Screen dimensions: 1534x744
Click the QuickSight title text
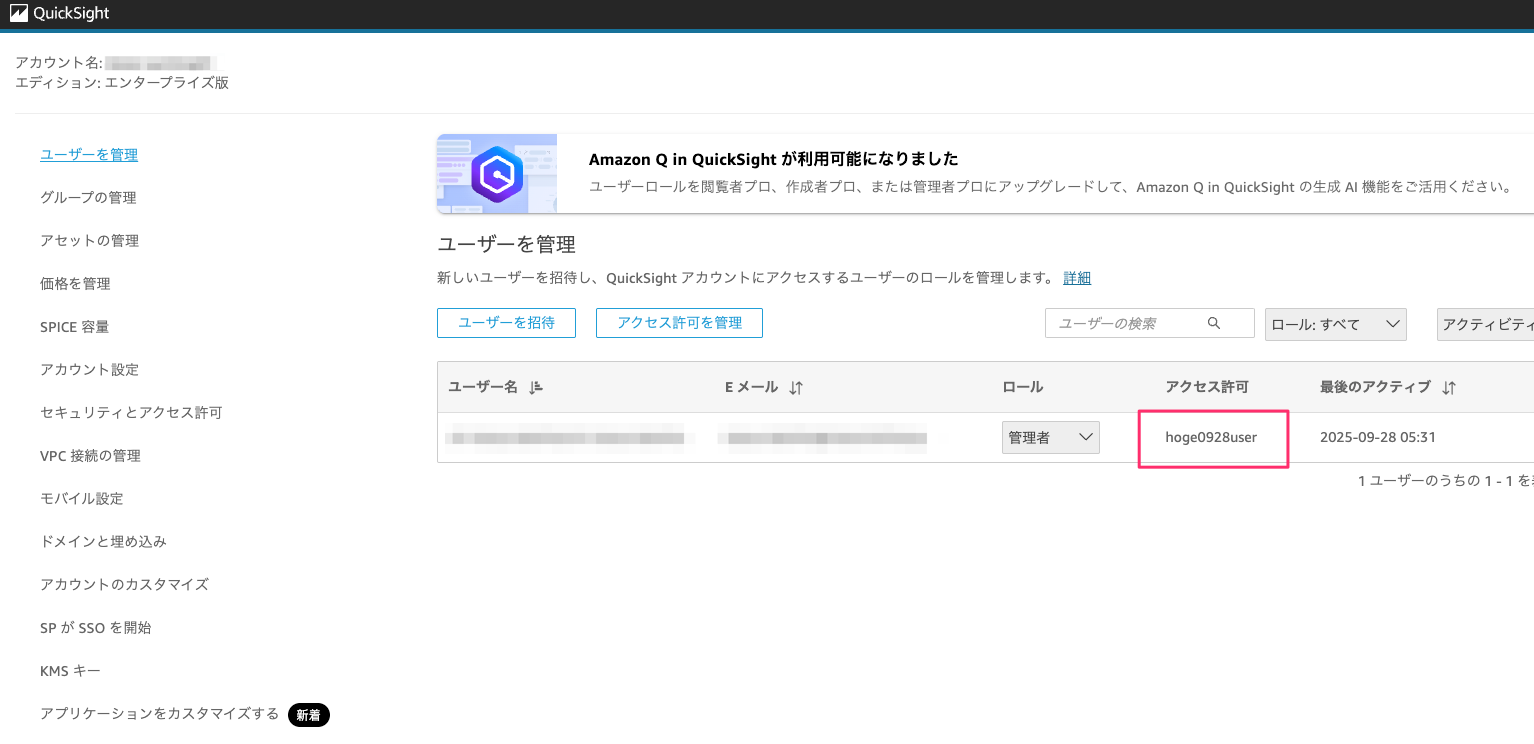click(x=72, y=14)
